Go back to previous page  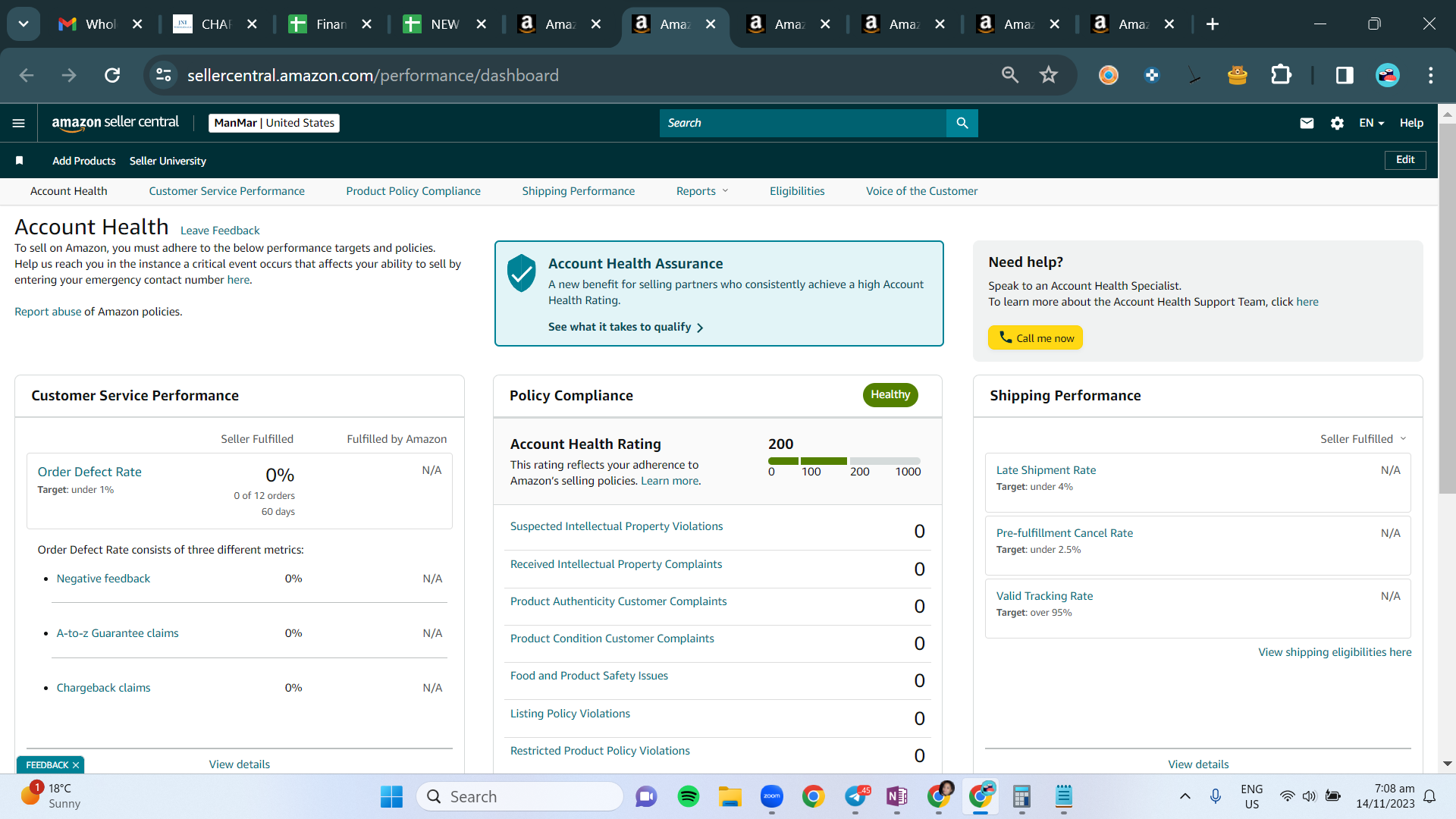(x=27, y=75)
